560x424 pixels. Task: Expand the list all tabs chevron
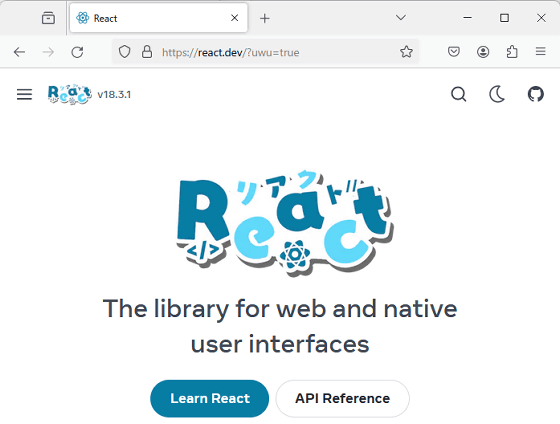(401, 18)
